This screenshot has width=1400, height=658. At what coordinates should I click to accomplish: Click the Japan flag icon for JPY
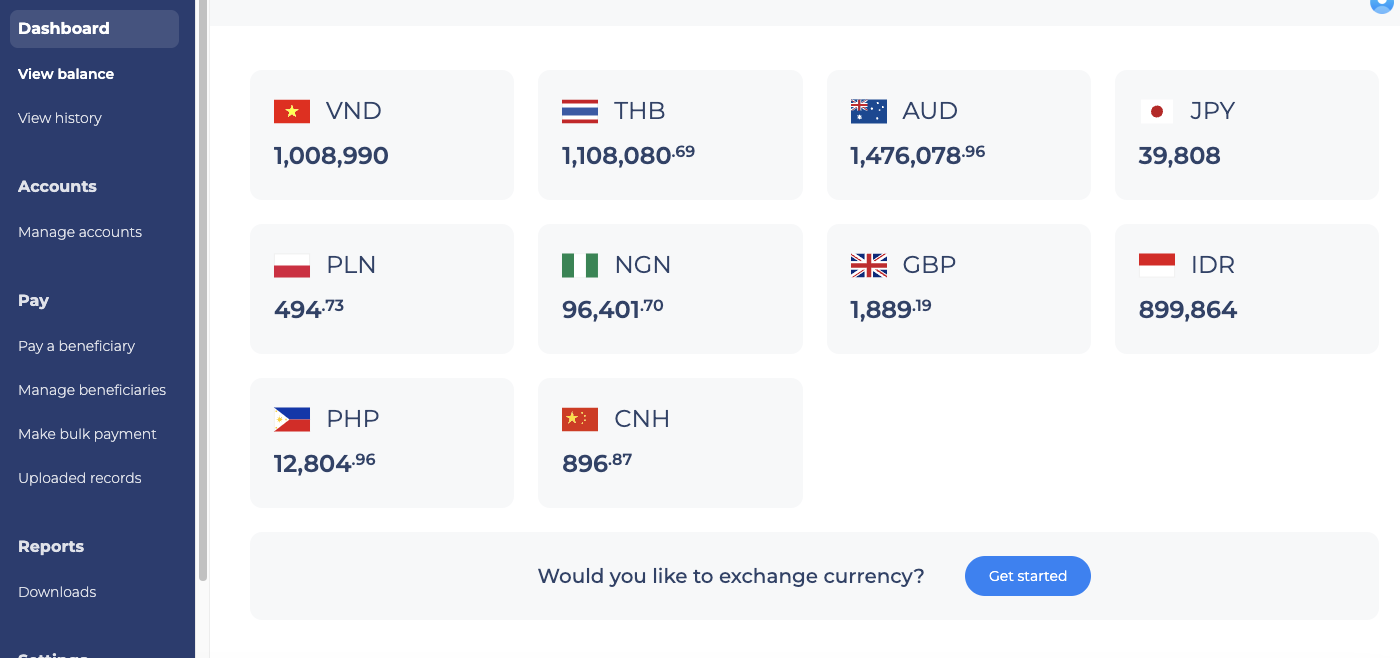pos(1157,111)
